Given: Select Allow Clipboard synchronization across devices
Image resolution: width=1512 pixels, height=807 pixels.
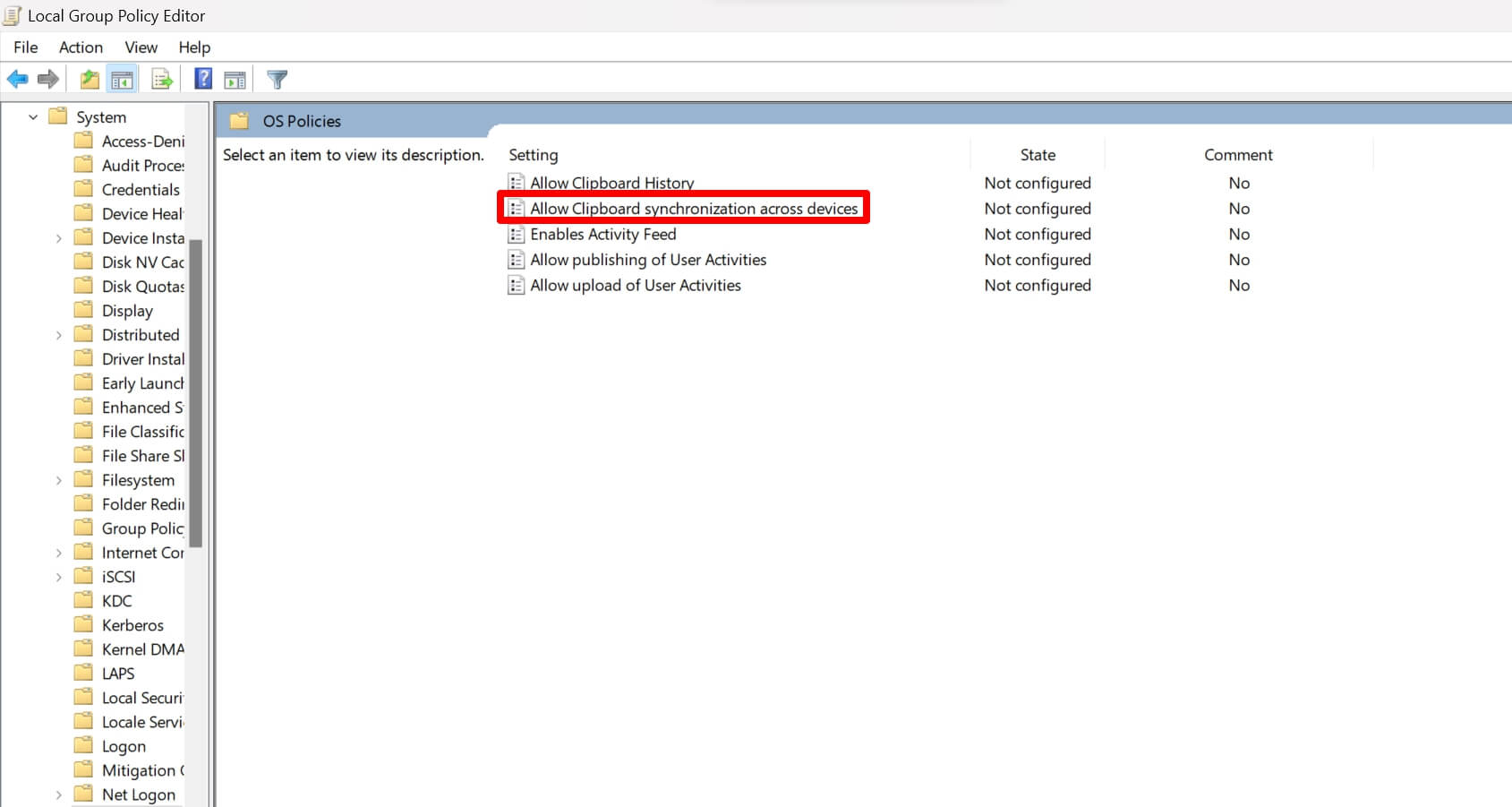Looking at the screenshot, I should coord(694,209).
